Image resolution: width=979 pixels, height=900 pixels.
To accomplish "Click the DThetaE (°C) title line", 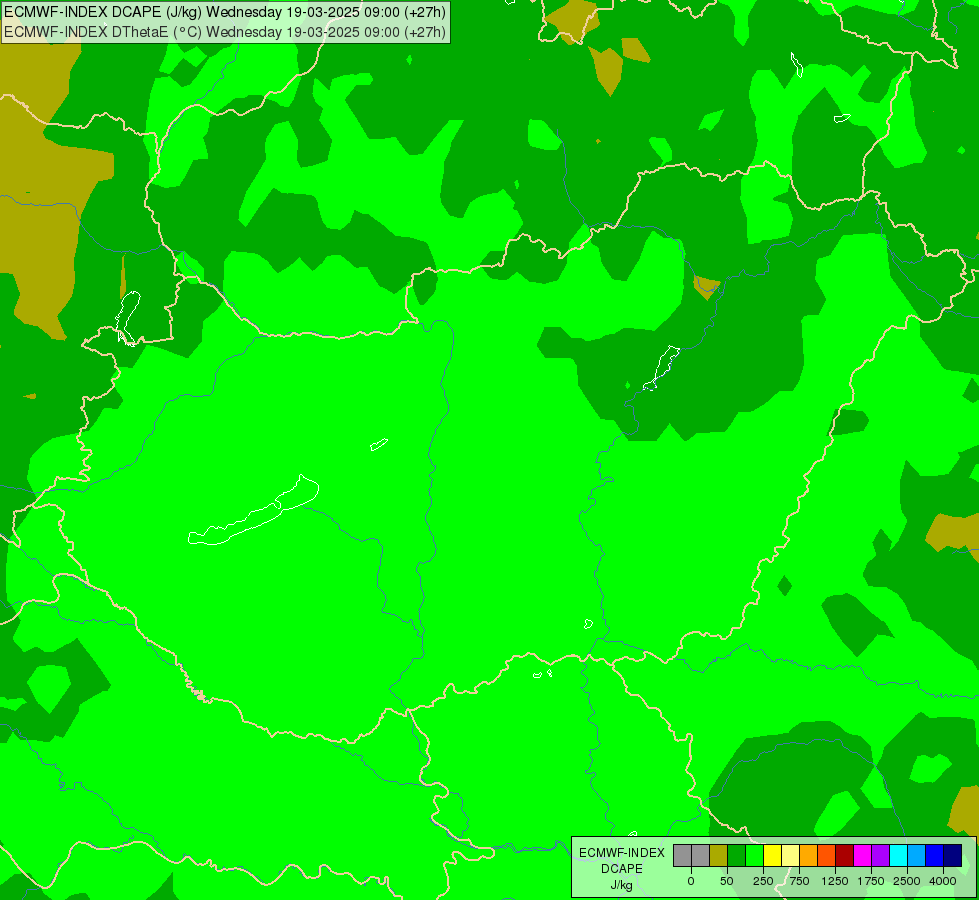I will click(225, 32).
